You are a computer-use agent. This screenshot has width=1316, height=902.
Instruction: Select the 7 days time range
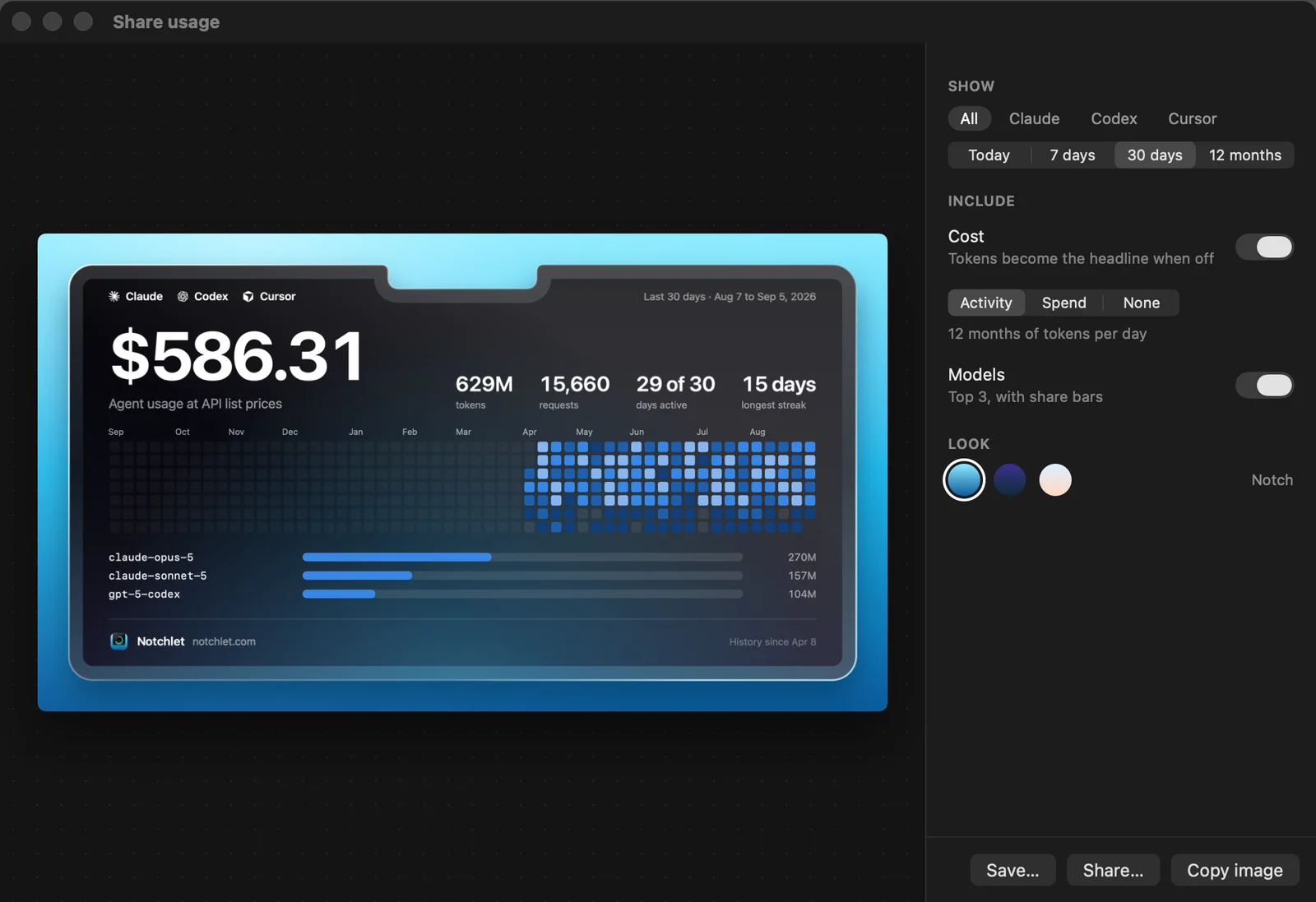click(1073, 155)
